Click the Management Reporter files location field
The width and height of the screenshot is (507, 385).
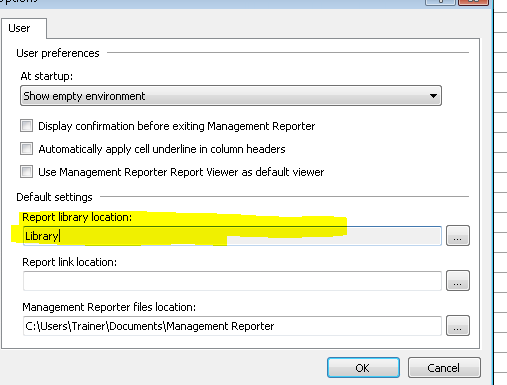pyautogui.click(x=232, y=326)
